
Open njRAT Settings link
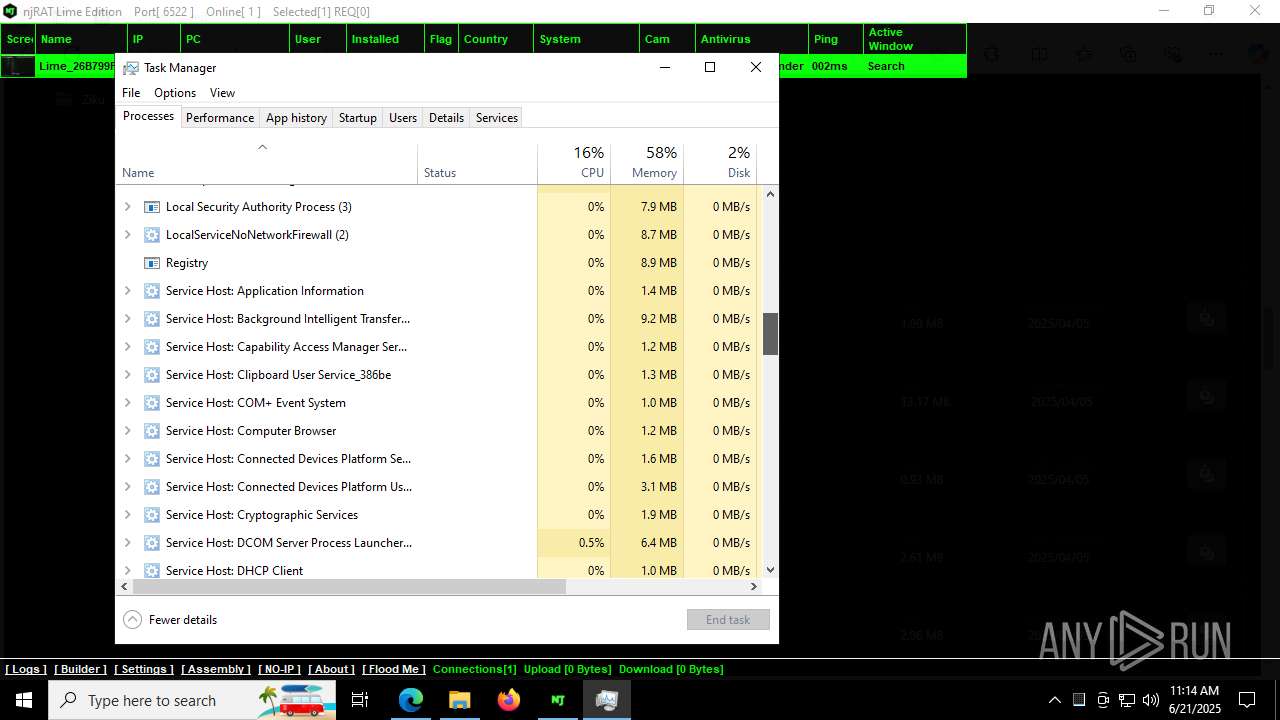[x=144, y=669]
